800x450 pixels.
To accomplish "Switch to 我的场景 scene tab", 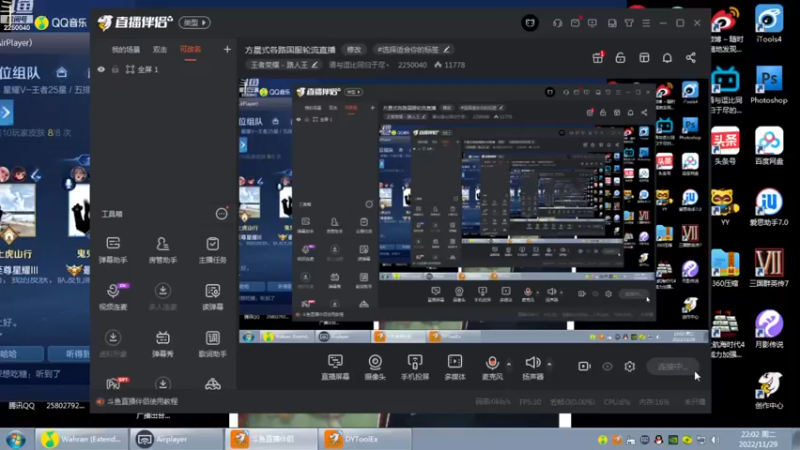I will coord(126,49).
